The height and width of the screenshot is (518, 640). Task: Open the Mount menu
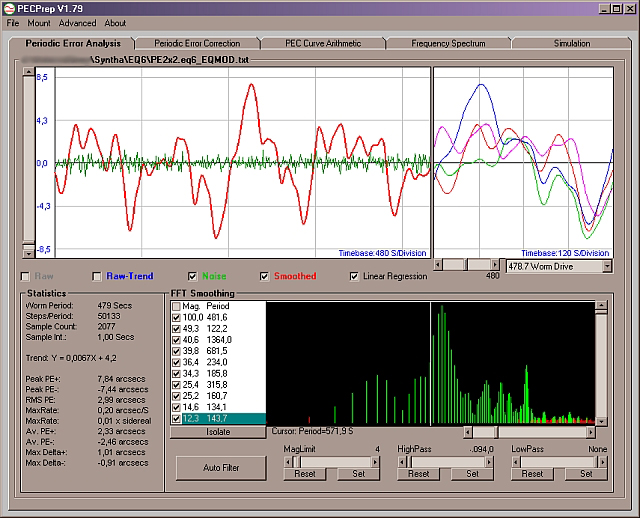coord(39,23)
